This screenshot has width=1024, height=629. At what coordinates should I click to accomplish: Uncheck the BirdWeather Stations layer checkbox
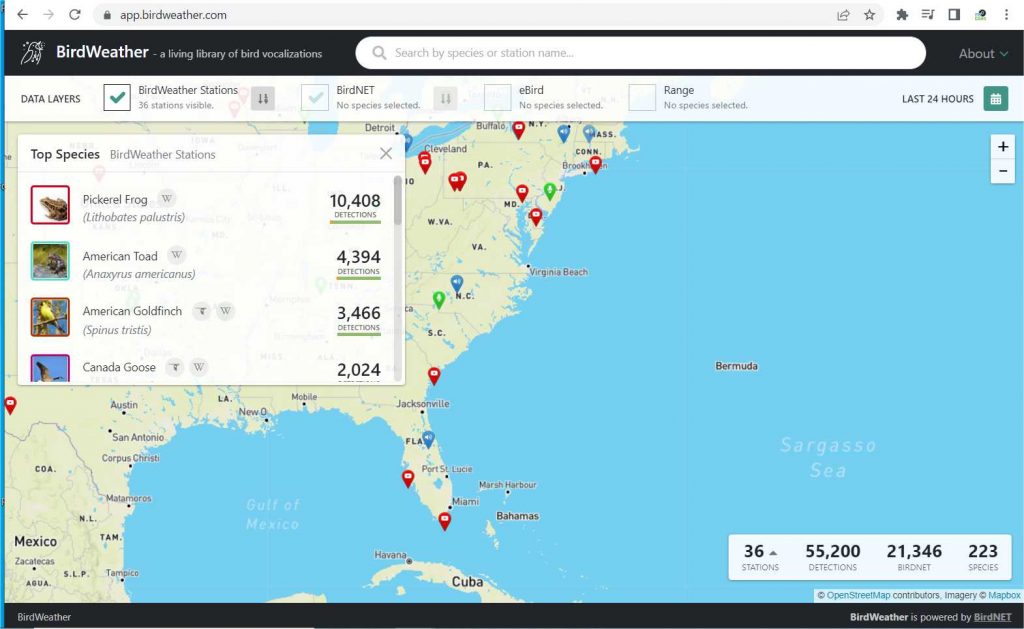pyautogui.click(x=117, y=98)
